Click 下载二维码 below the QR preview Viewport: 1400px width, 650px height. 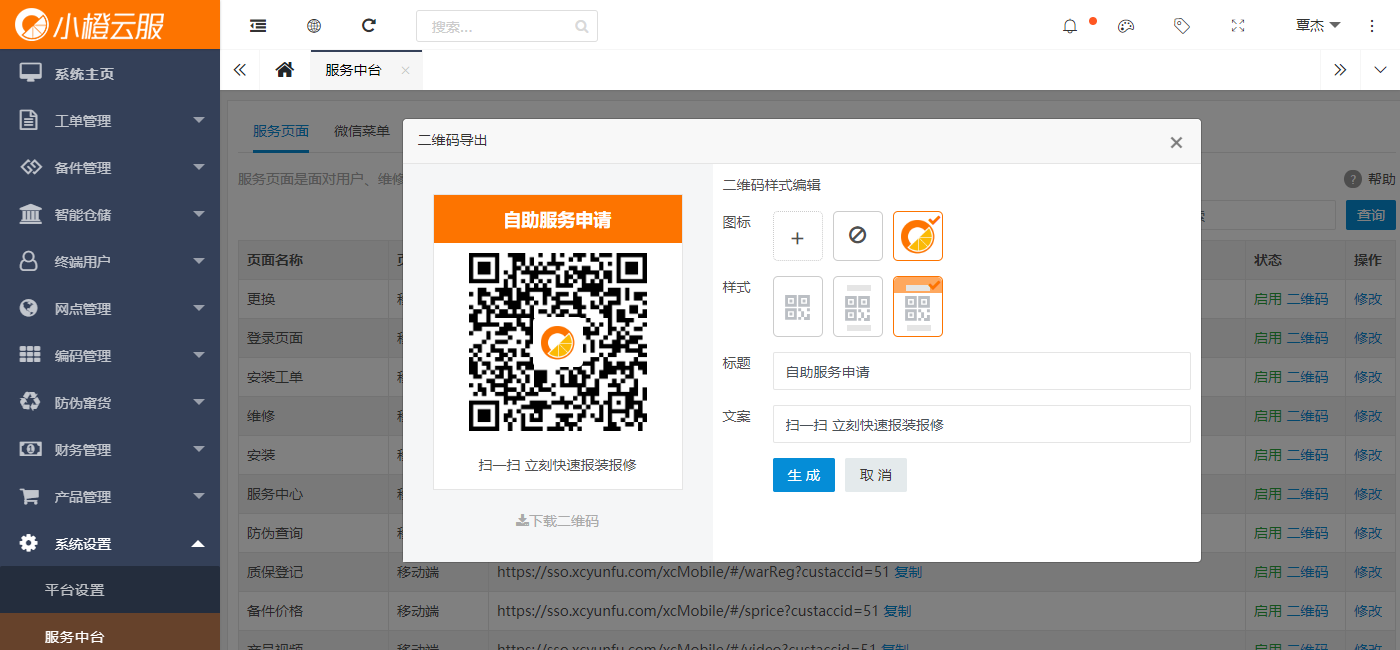[x=557, y=520]
